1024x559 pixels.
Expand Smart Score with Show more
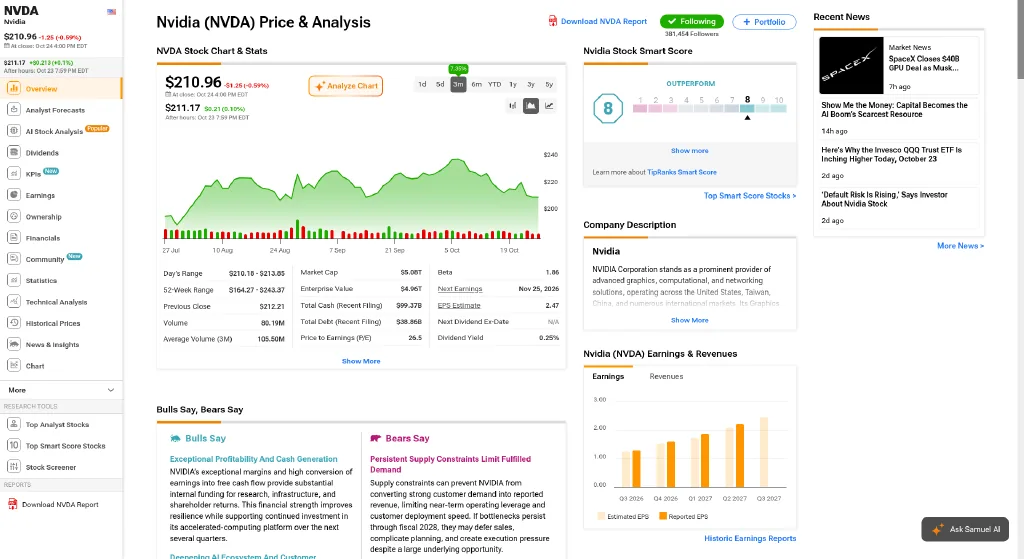(x=690, y=151)
